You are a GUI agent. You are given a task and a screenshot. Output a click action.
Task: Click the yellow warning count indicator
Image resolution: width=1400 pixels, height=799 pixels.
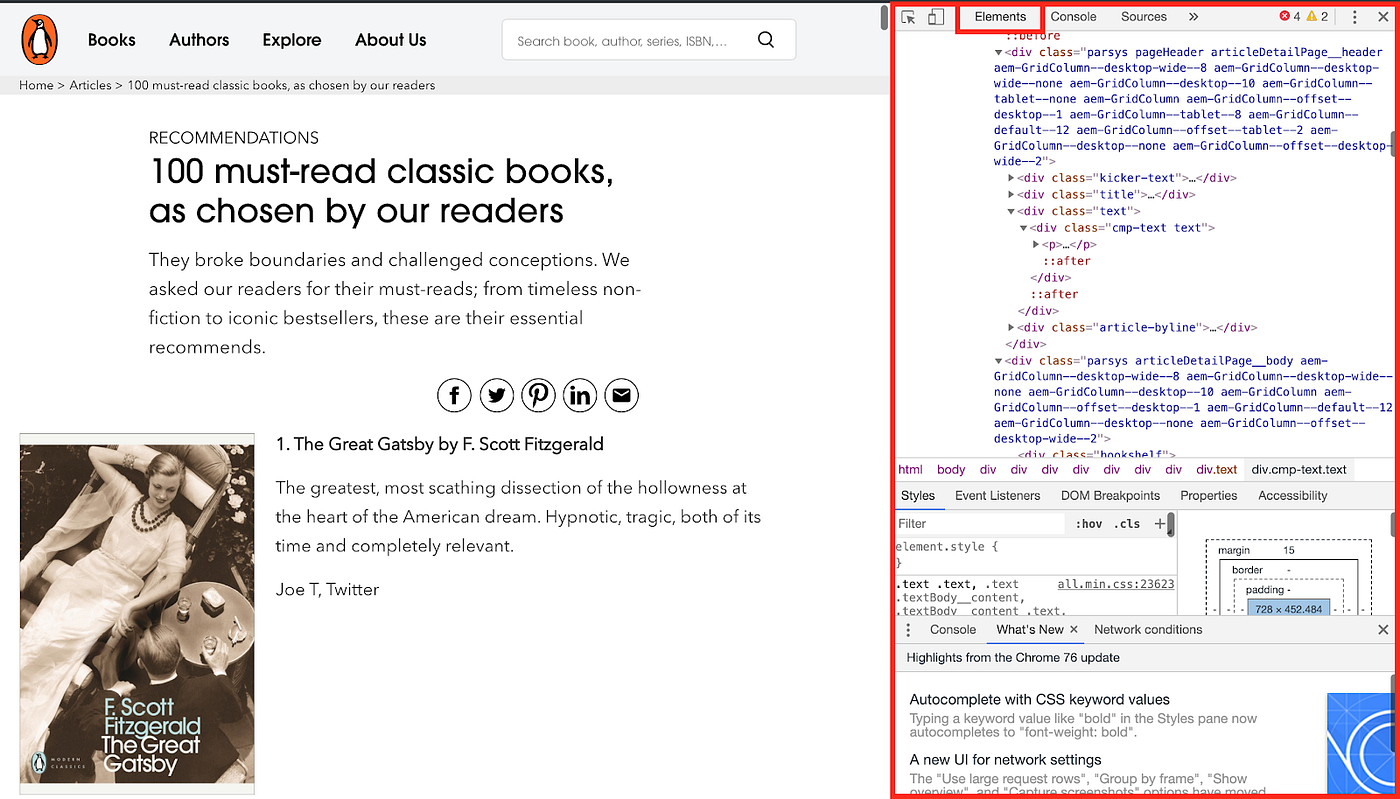[1318, 17]
